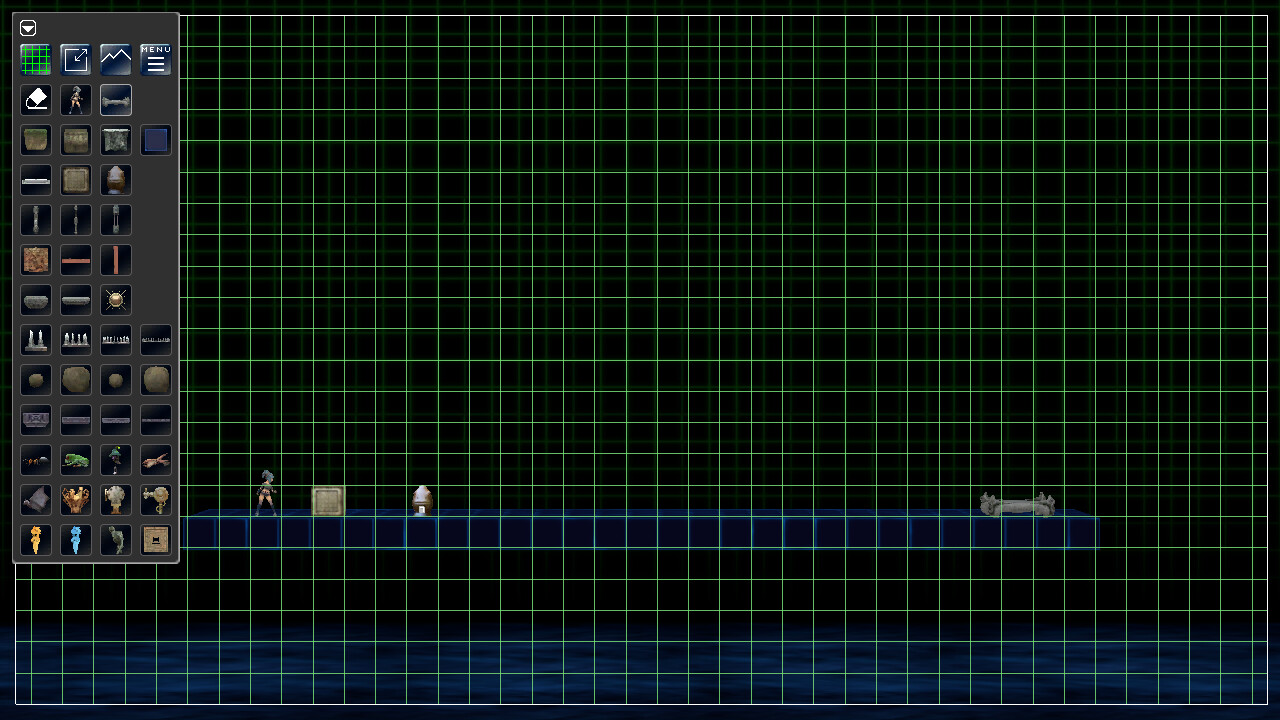The image size is (1280, 720).
Task: Select the player character spawn object
Action: (x=76, y=99)
